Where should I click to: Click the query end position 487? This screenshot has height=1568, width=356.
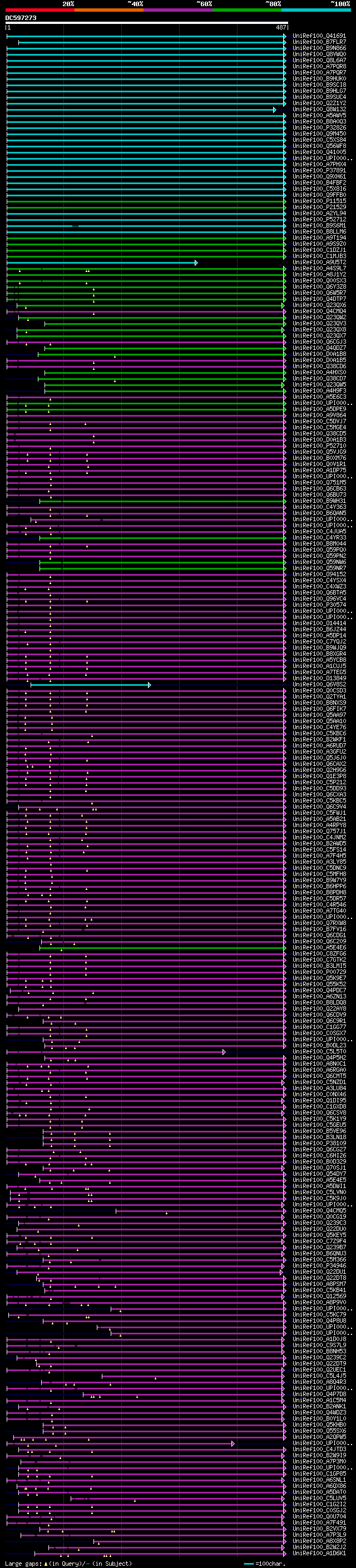coord(281,27)
